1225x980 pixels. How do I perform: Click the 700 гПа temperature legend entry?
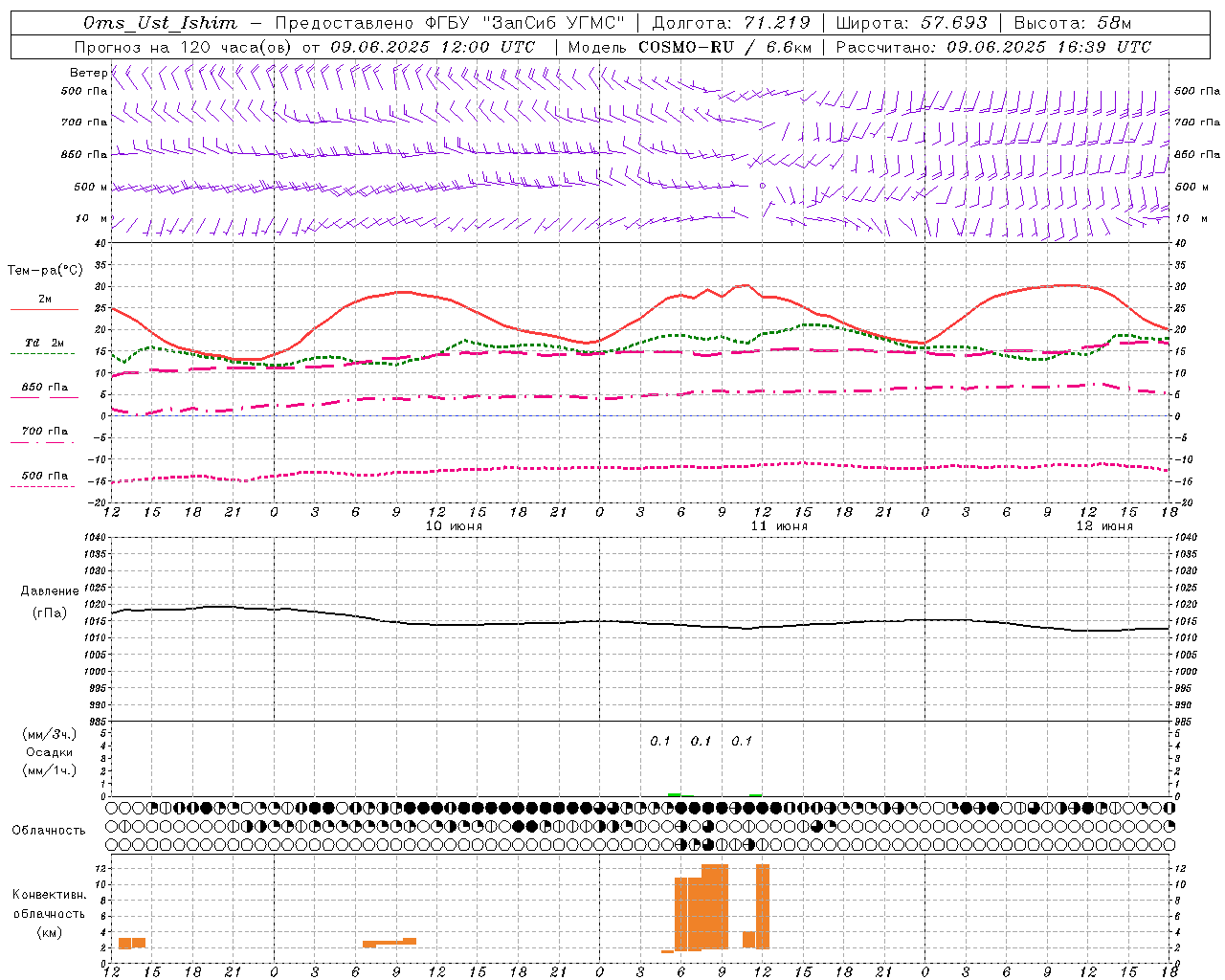(44, 432)
